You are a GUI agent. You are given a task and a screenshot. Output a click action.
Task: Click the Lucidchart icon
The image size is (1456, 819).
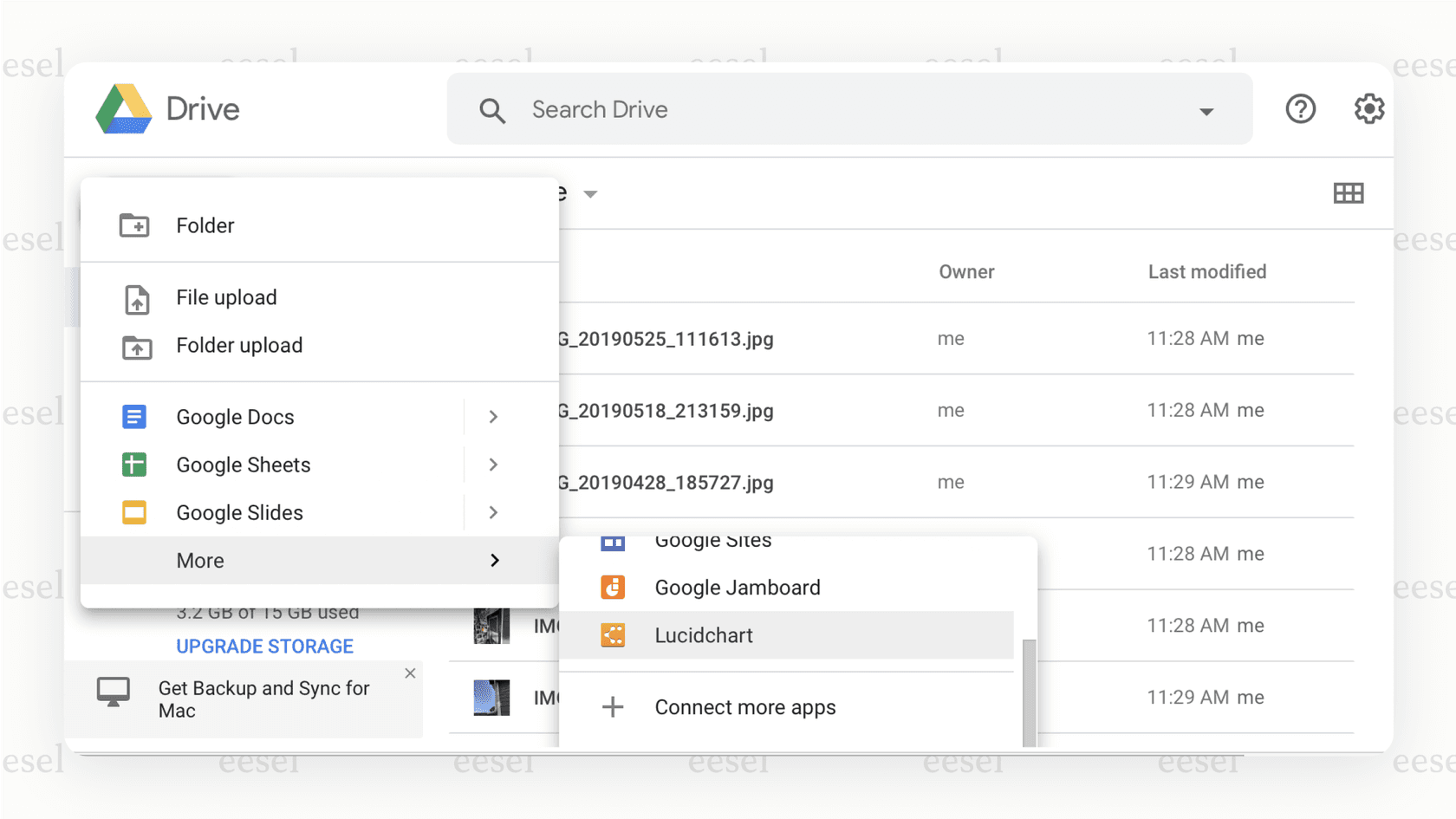[613, 634]
